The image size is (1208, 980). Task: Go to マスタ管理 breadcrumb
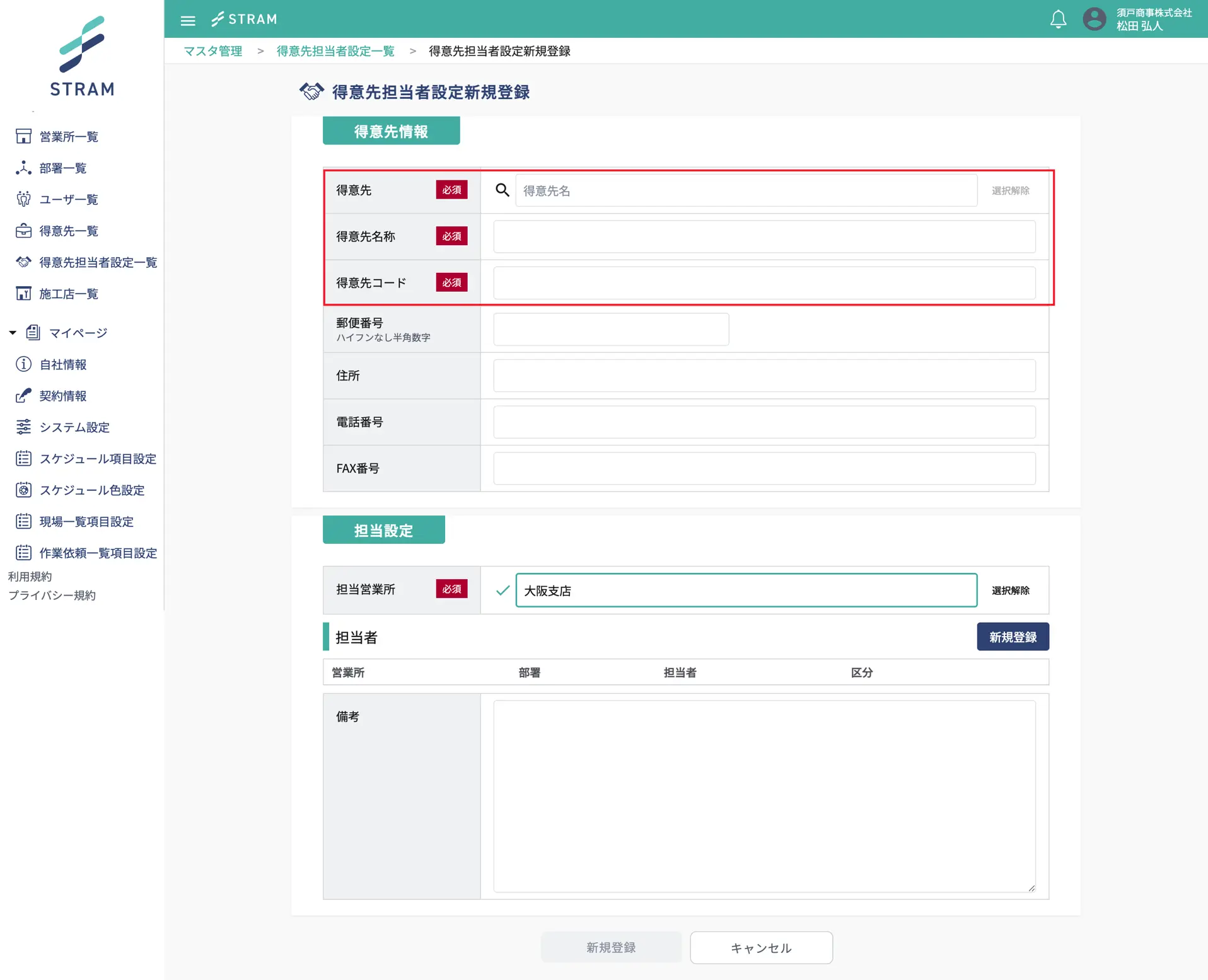coord(213,51)
